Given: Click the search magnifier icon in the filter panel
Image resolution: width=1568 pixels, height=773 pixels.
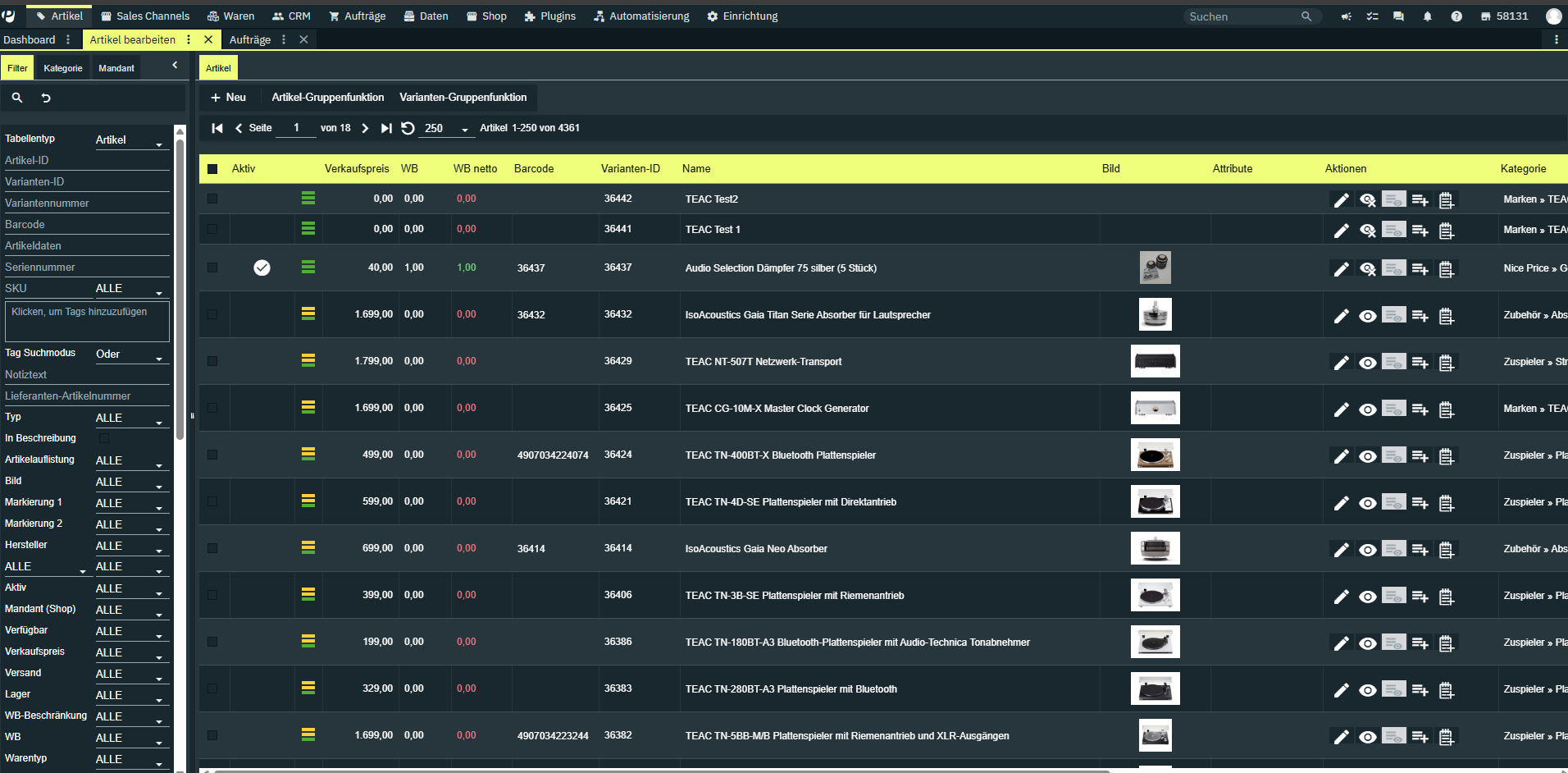Looking at the screenshot, I should pyautogui.click(x=16, y=98).
